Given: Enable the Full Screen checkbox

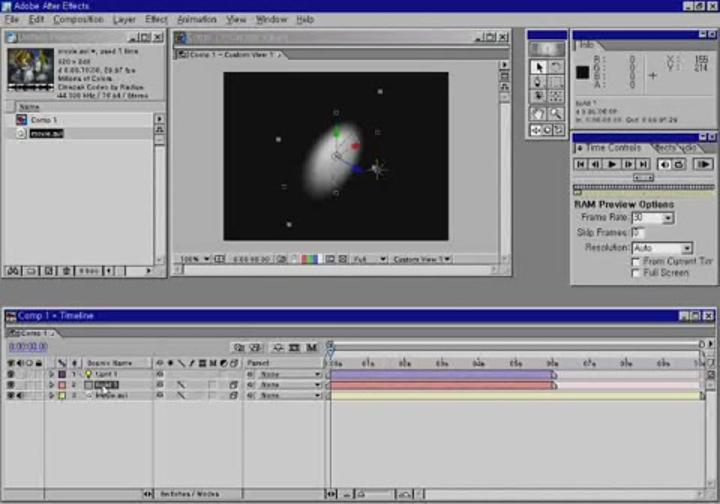Looking at the screenshot, I should click(x=636, y=274).
